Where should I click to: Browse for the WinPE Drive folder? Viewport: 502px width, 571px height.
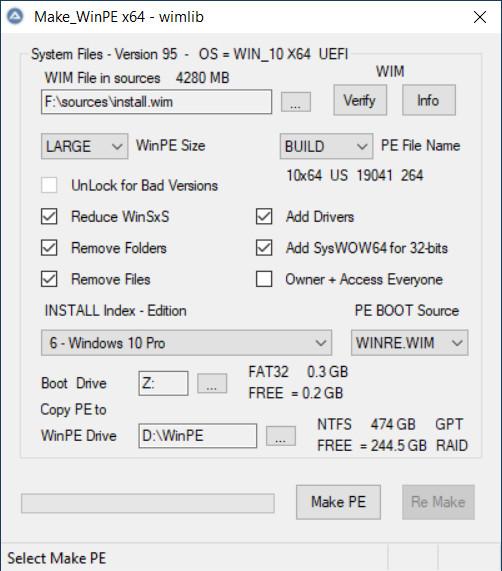point(281,436)
